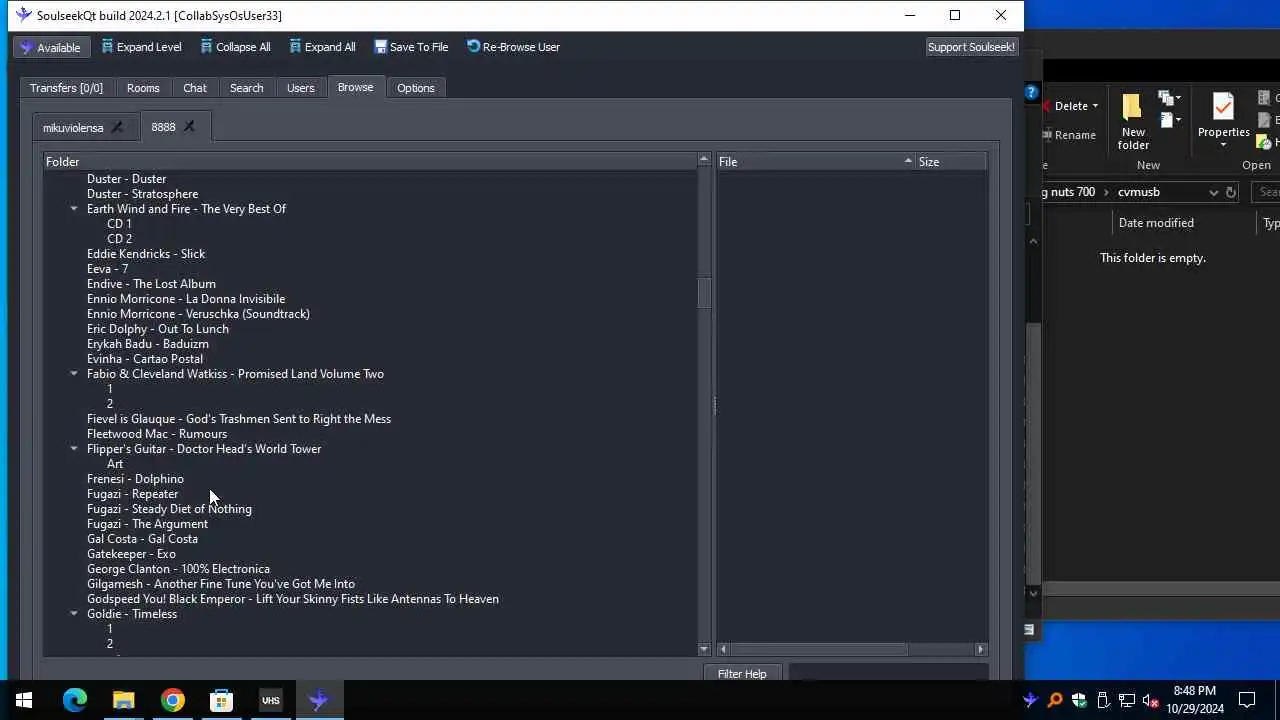Launch Microsoft Edge from taskbar

point(75,700)
